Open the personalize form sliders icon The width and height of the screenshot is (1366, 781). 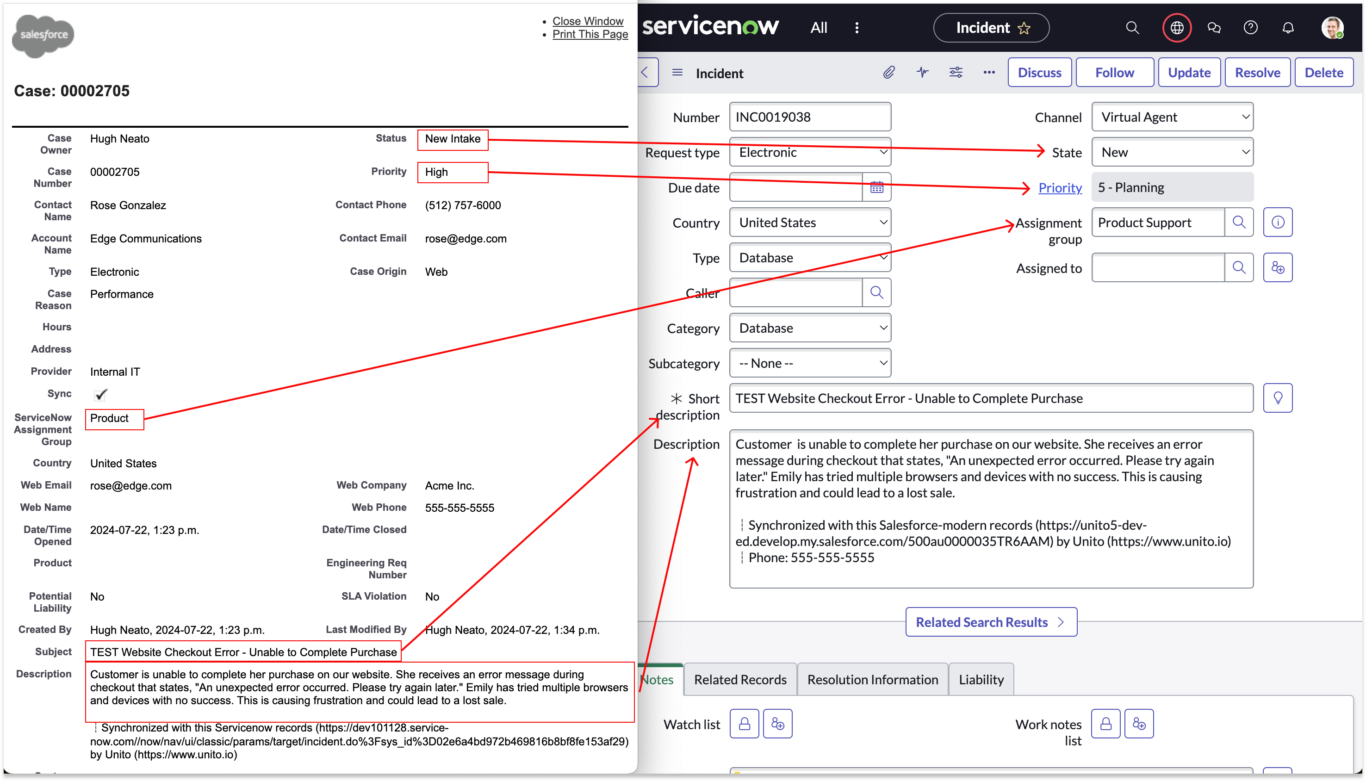(956, 72)
